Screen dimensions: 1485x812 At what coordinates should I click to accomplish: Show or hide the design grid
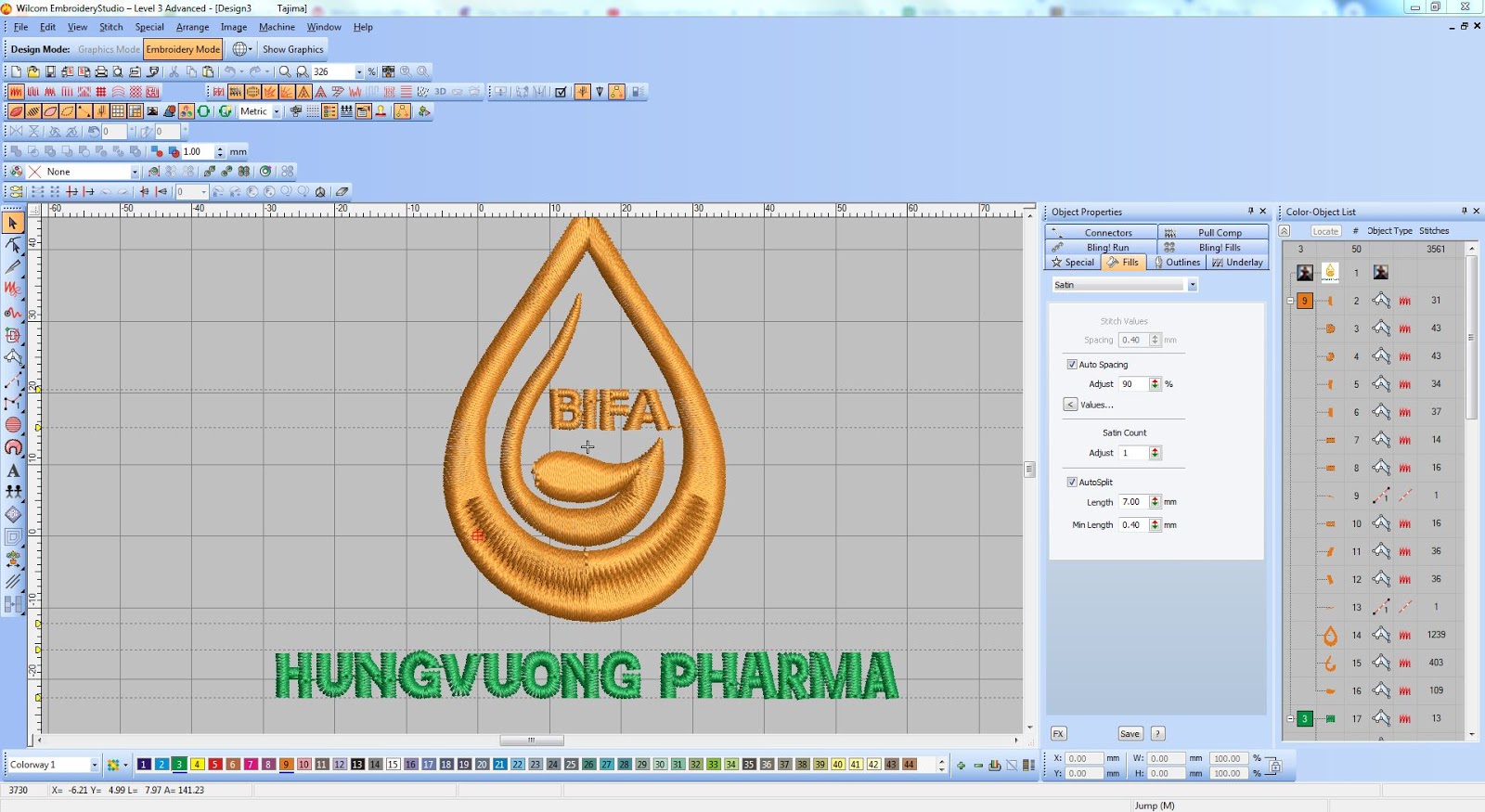pos(119,111)
